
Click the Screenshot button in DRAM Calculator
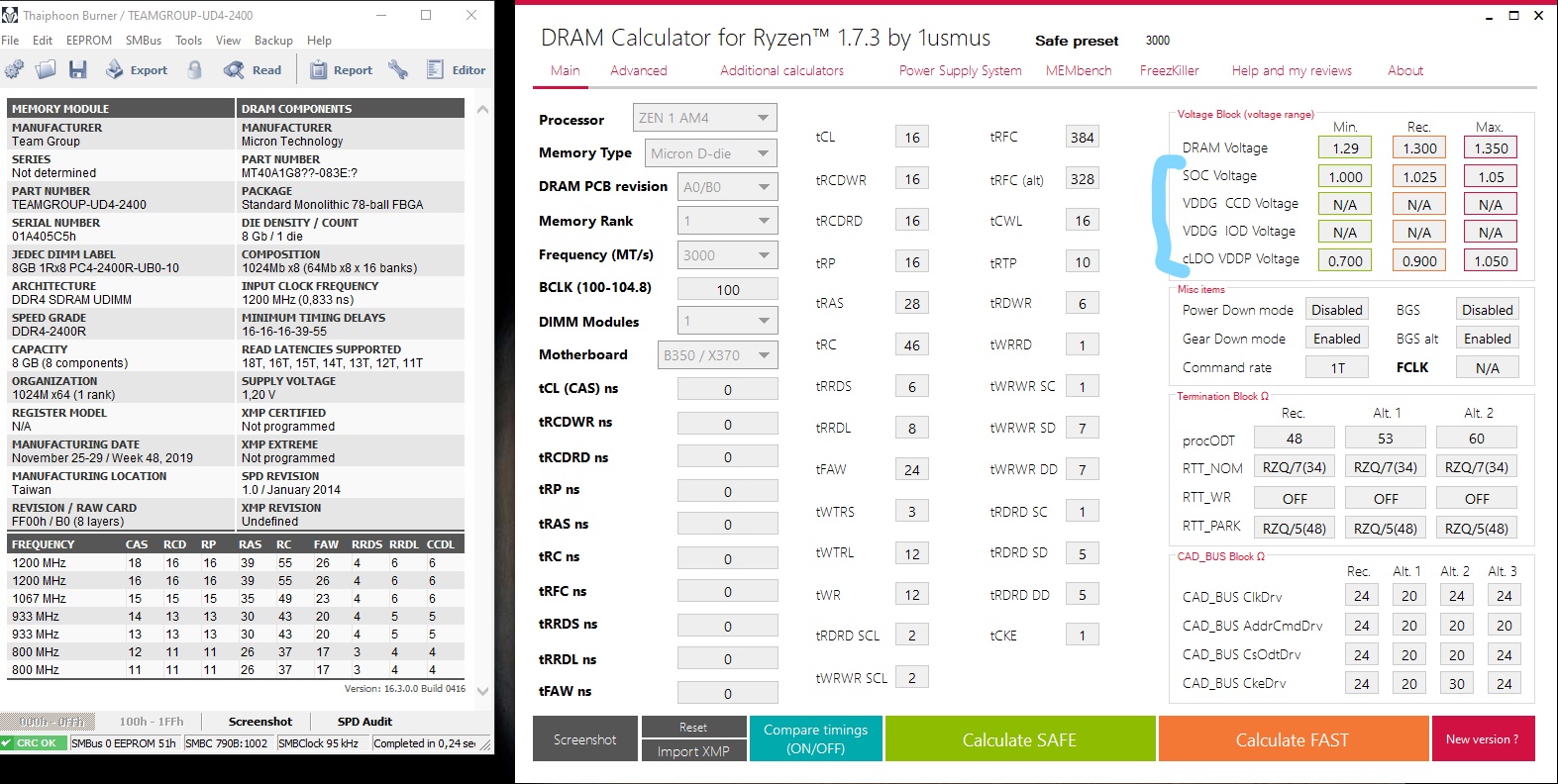click(585, 738)
